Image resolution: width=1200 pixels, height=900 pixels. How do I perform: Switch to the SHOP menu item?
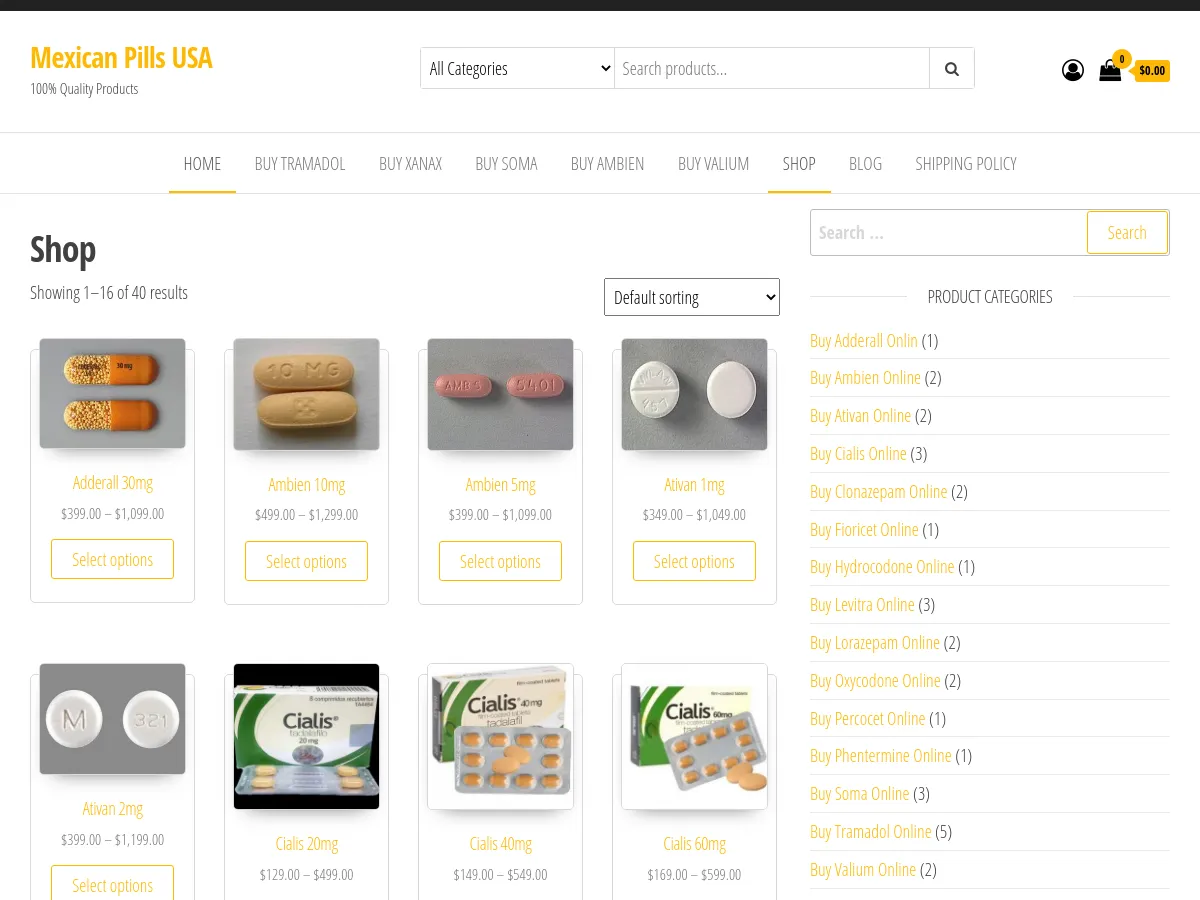pyautogui.click(x=798, y=163)
